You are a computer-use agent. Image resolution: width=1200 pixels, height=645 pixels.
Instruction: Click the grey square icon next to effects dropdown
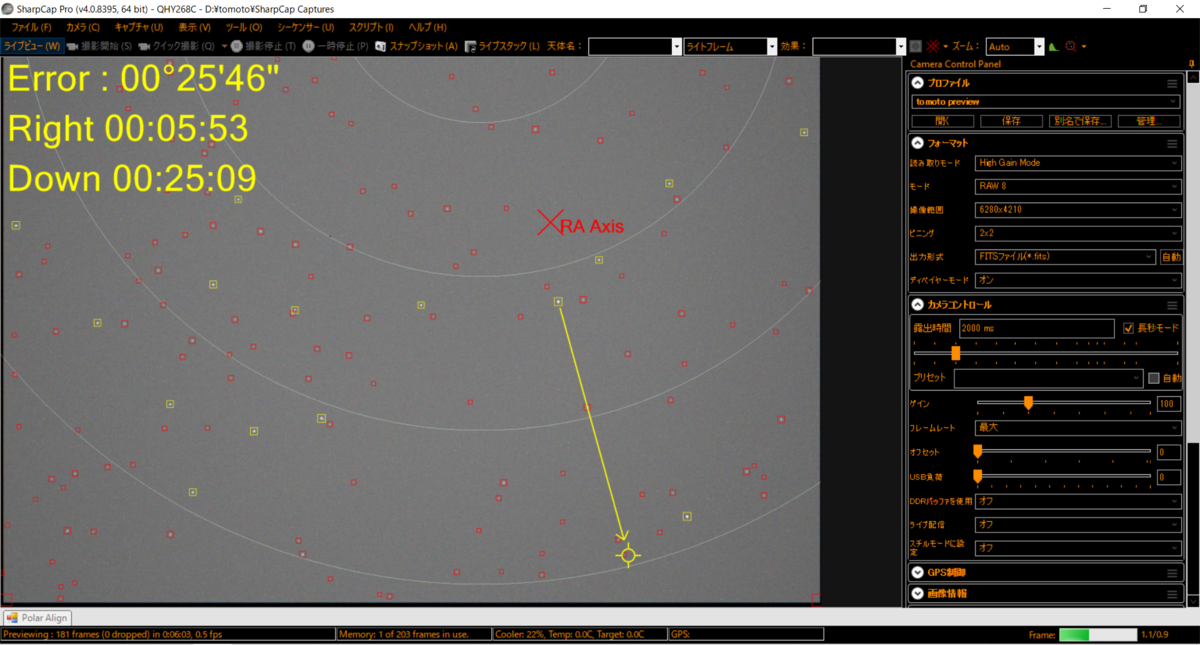pos(916,46)
